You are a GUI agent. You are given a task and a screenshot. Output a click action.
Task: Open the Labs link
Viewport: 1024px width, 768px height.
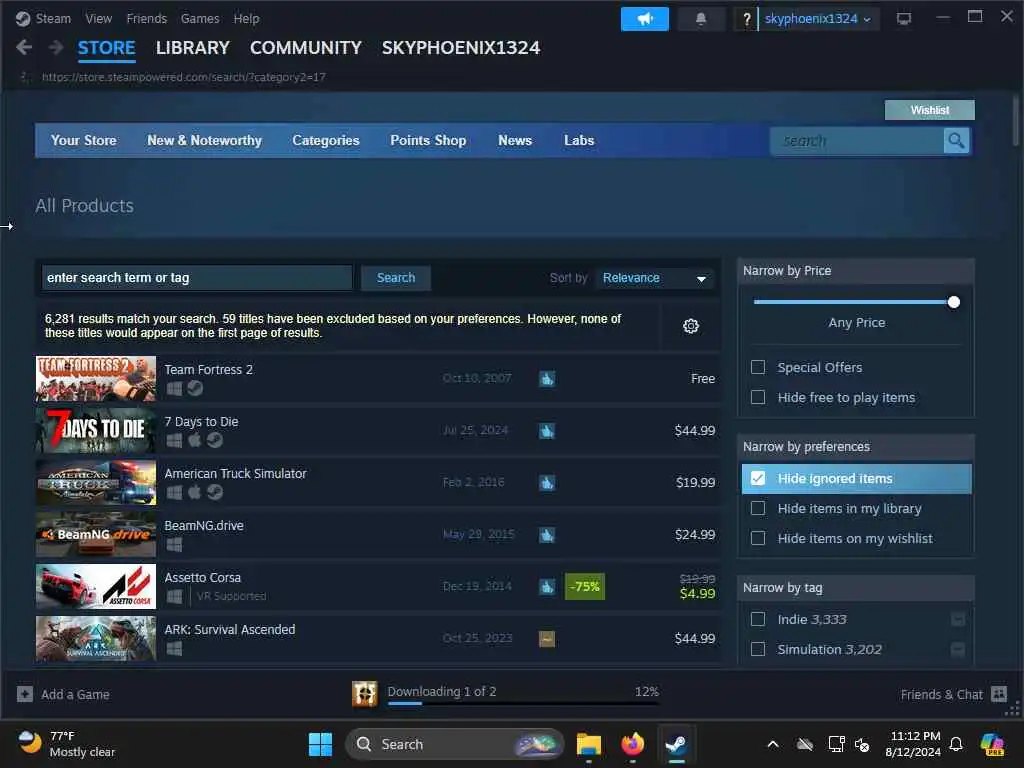579,140
